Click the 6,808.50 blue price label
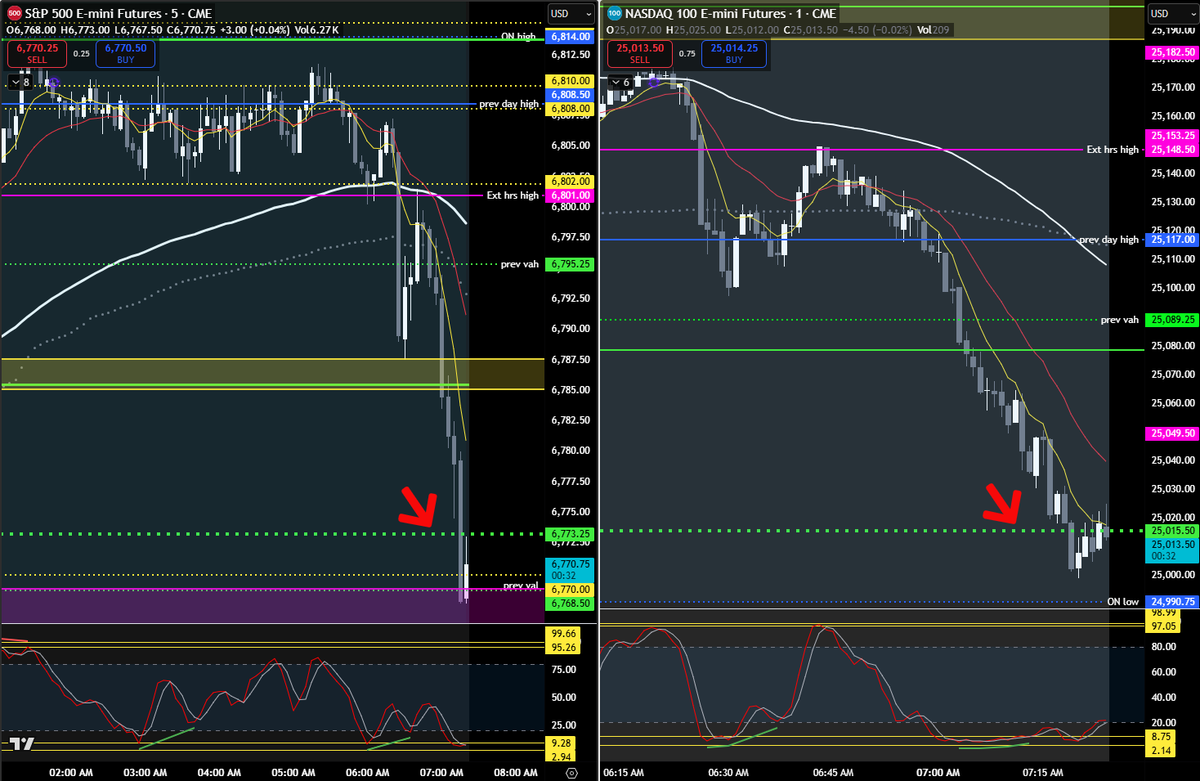Screen dimensions: 1200x781 tap(569, 93)
